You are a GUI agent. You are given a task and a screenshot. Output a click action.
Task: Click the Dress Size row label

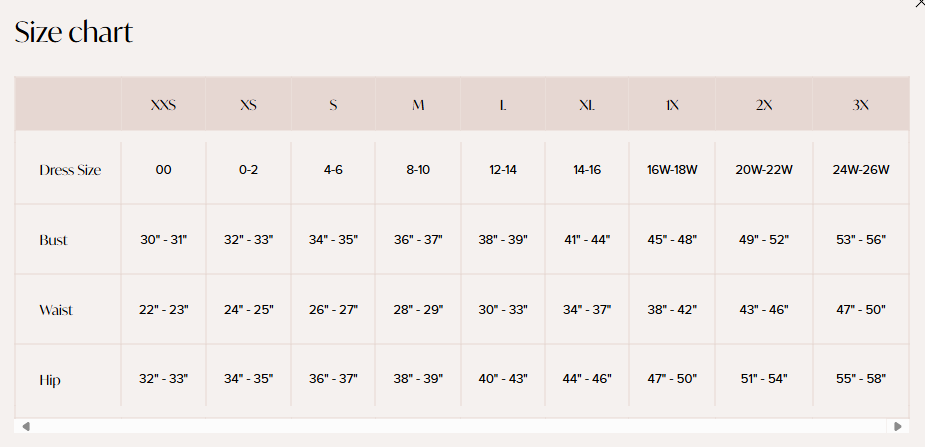(70, 170)
